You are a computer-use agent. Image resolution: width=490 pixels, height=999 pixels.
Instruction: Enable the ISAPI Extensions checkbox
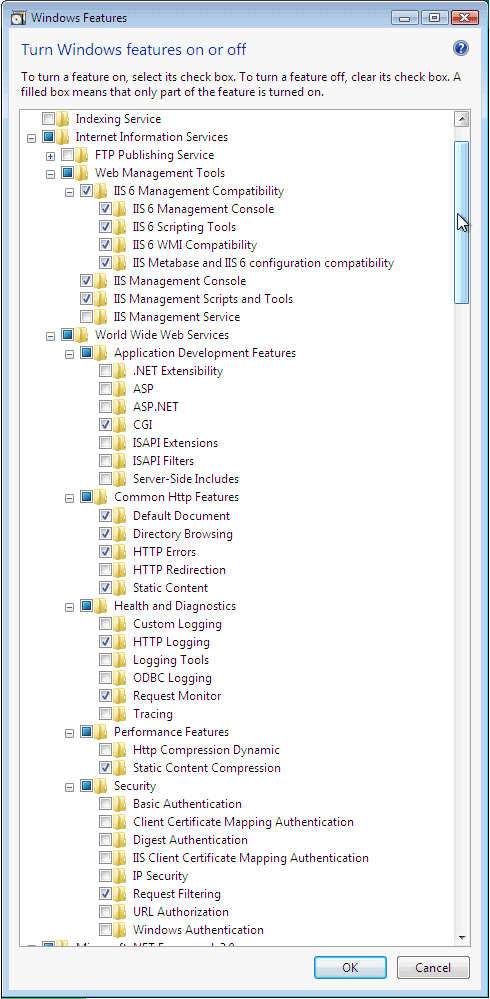105,443
